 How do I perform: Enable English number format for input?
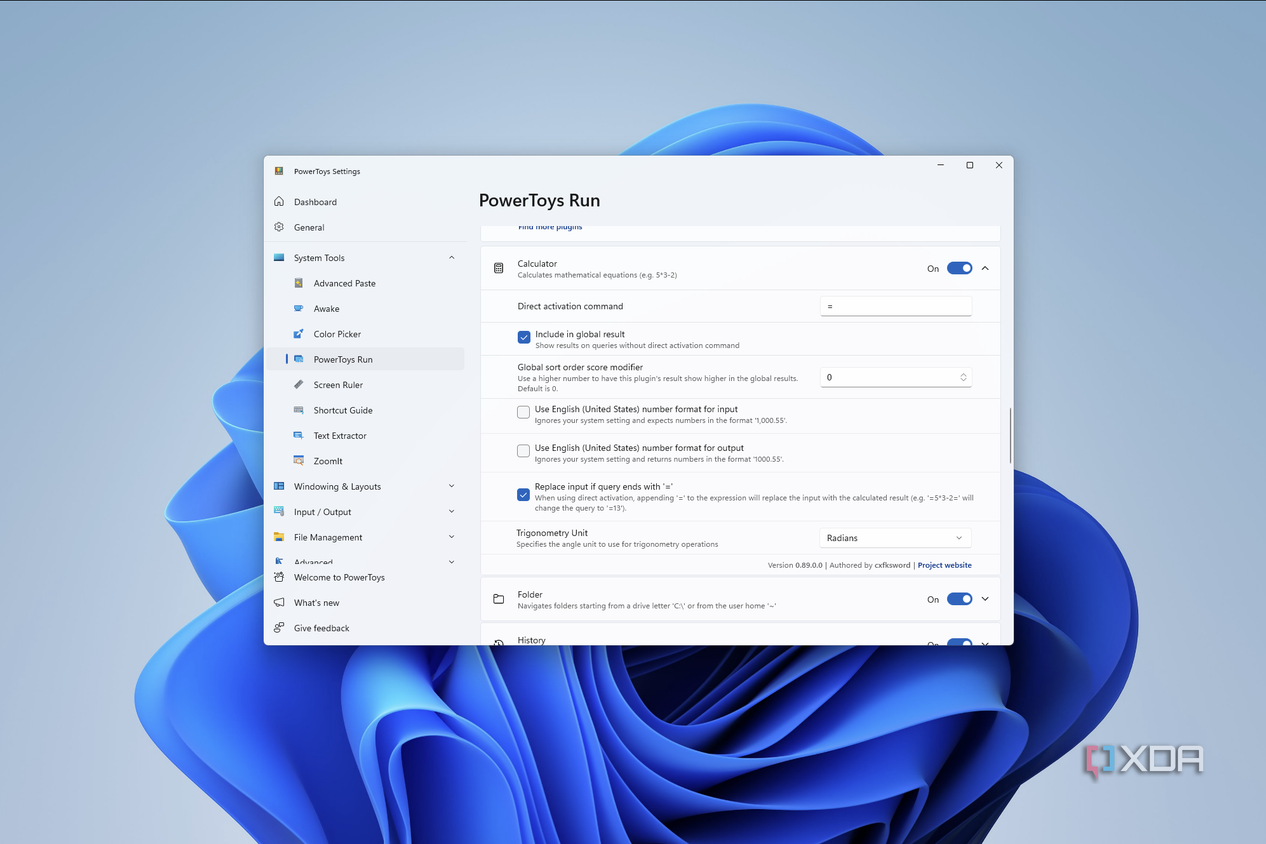(523, 412)
